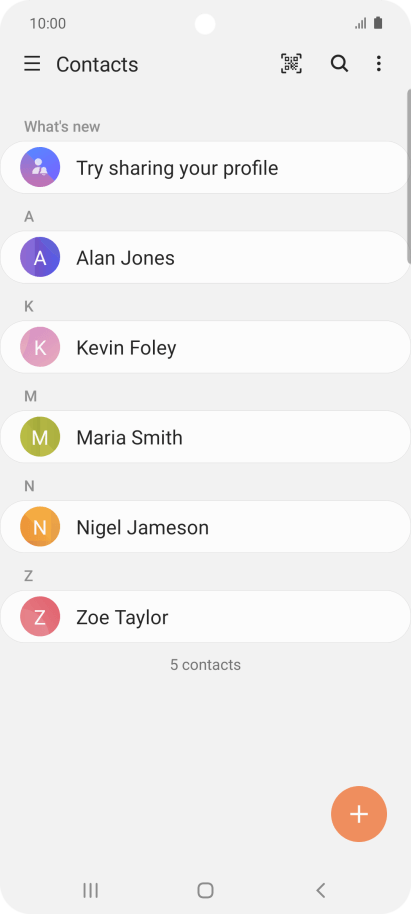Tap the profile sharing avatar icon
Screen dimensions: 411x914
[x=40, y=167]
